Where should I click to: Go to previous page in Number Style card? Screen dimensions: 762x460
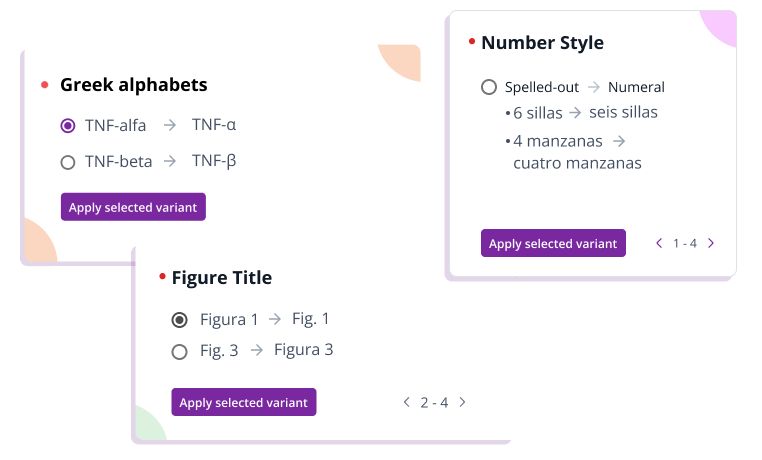pos(659,243)
